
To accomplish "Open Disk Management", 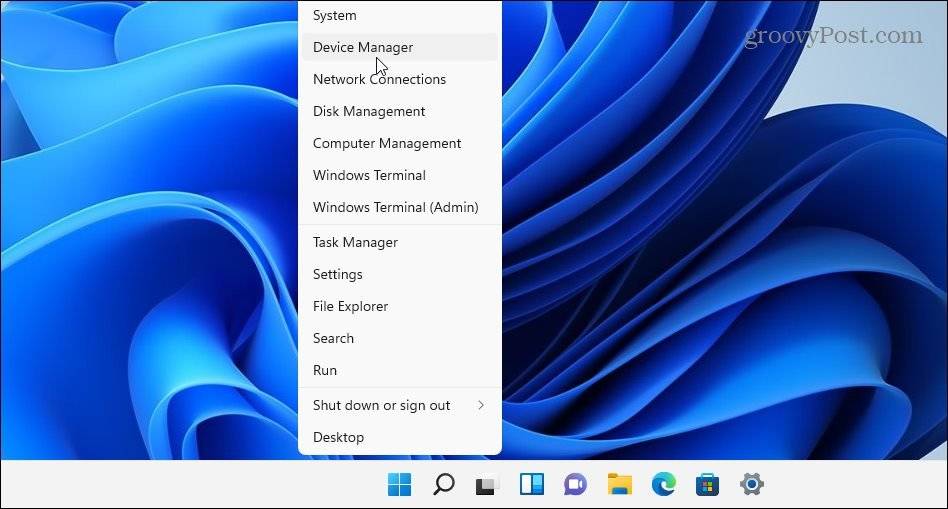I will (400, 111).
